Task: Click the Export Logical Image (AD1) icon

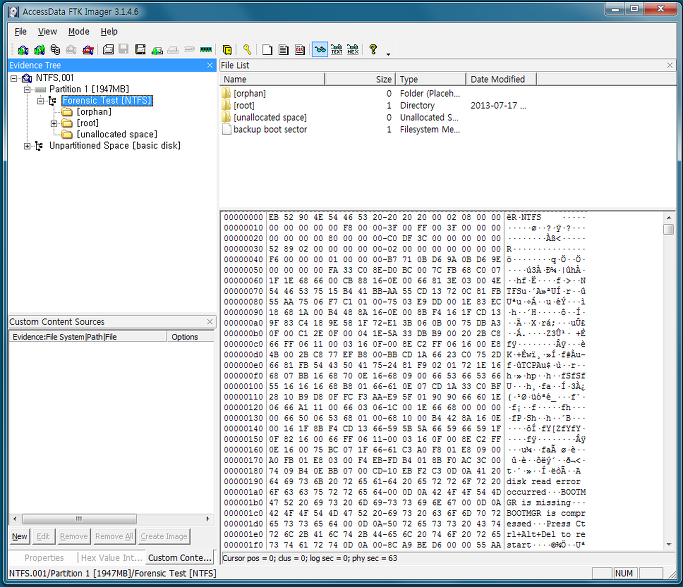Action: [x=140, y=50]
